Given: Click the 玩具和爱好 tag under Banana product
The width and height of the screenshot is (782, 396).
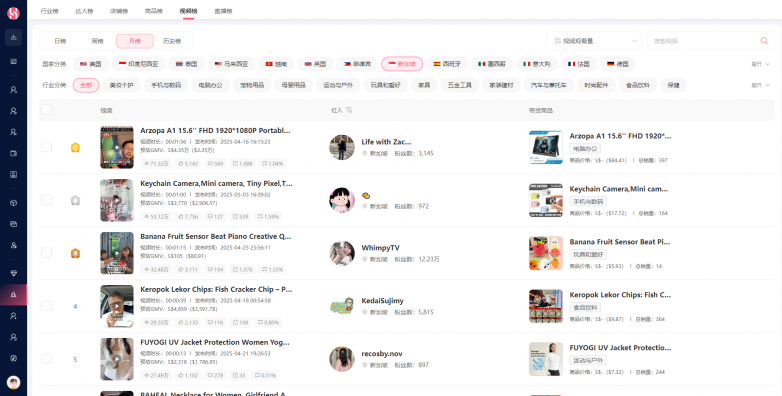Looking at the screenshot, I should [x=588, y=254].
